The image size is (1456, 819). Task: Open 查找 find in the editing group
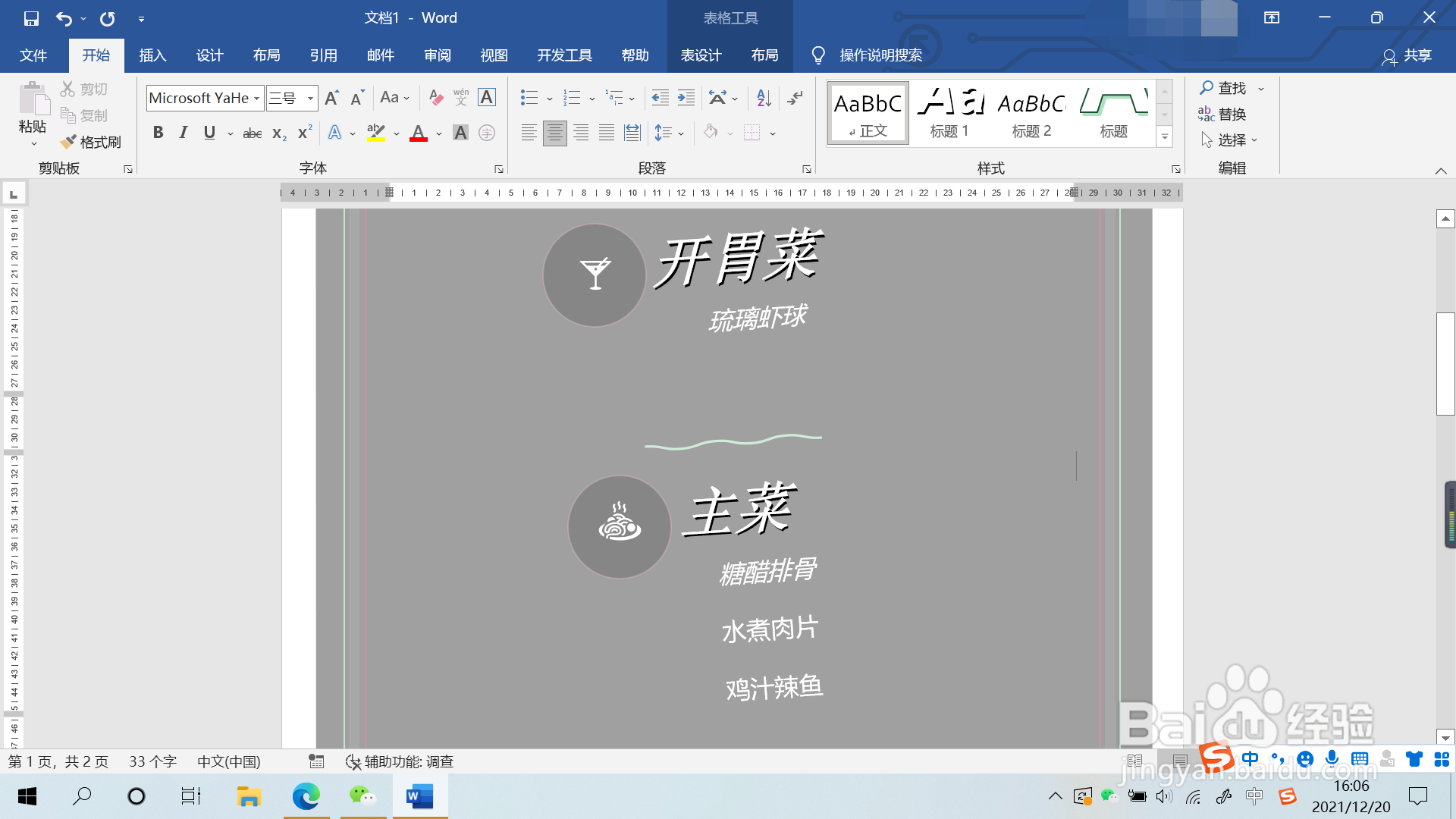[1228, 87]
